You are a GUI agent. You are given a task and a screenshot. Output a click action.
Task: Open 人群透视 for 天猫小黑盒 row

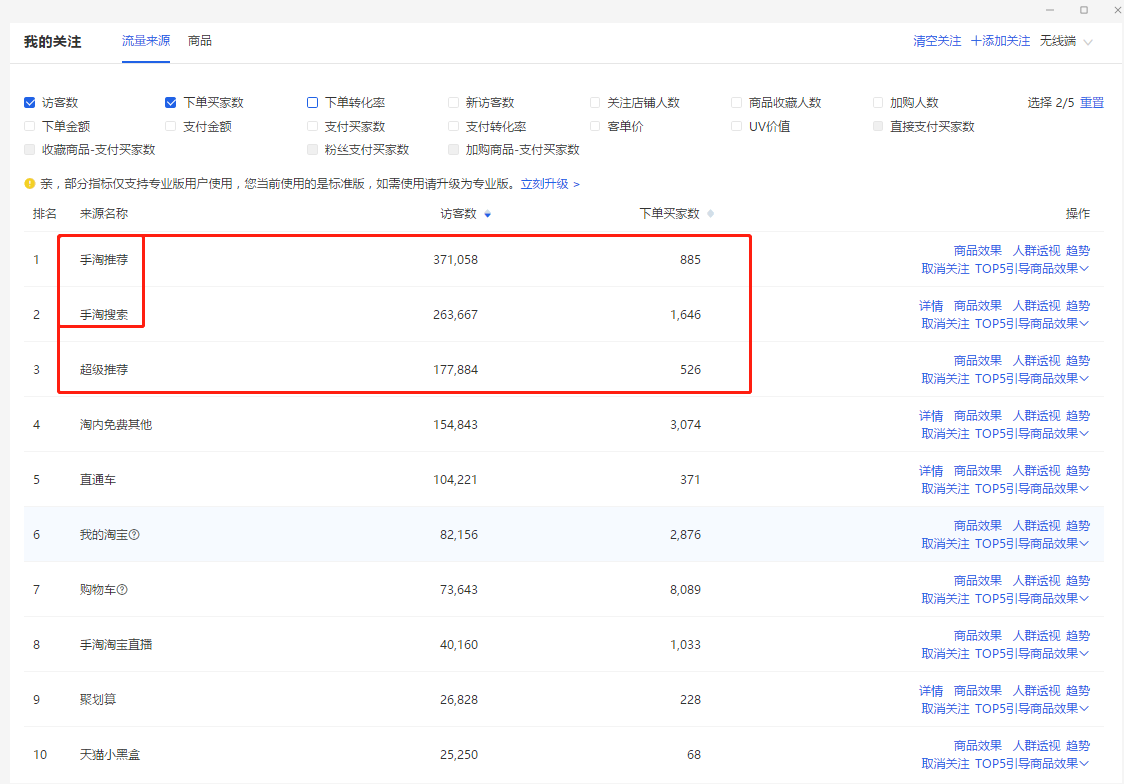point(1036,745)
